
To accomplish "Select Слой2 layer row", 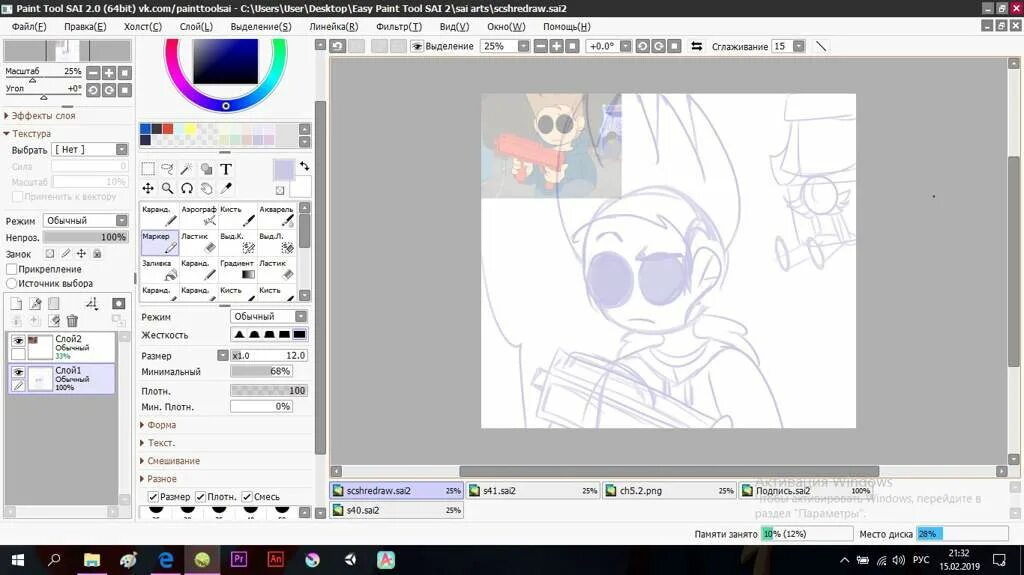I will click(x=63, y=347).
